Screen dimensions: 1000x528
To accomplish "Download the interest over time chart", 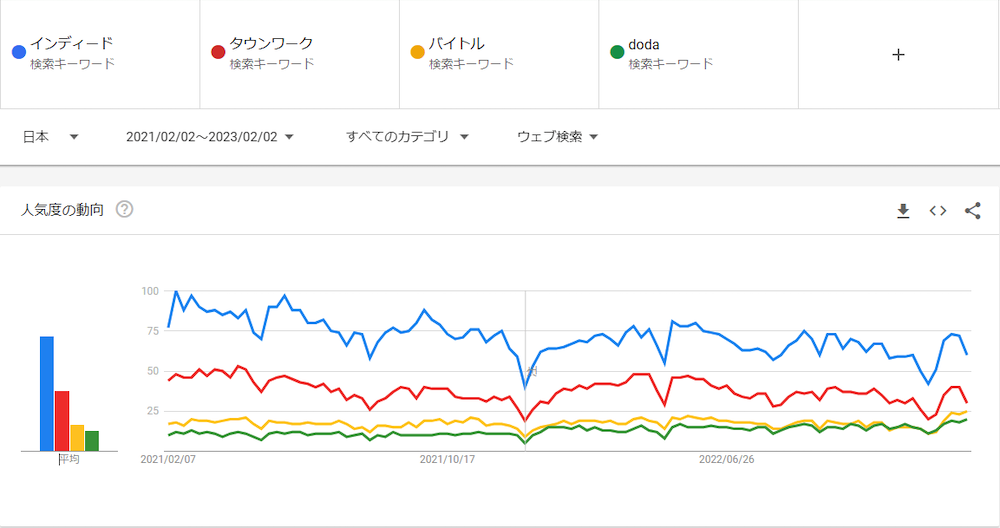I will 903,211.
